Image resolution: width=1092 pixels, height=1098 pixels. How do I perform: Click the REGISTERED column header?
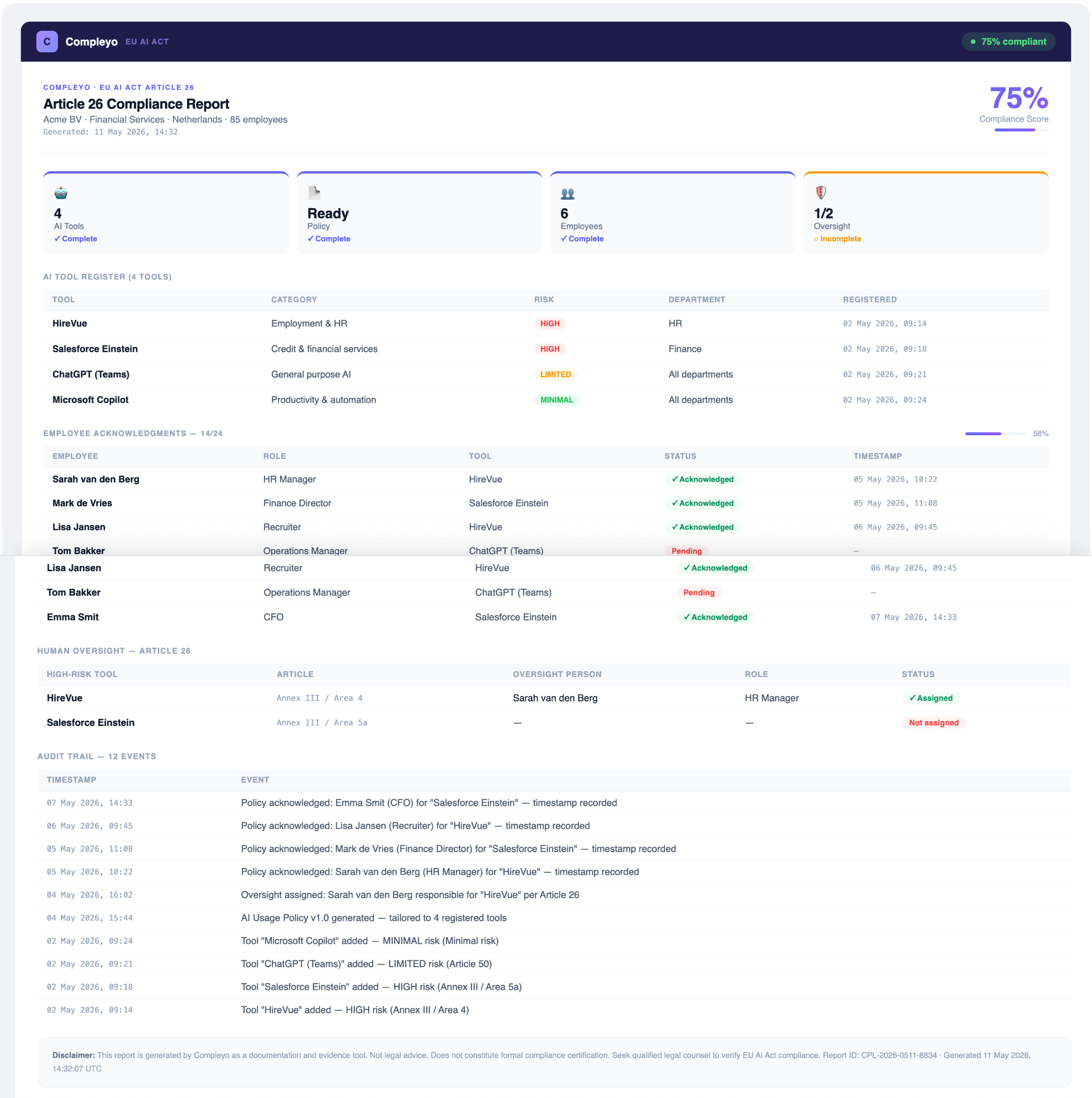(870, 300)
